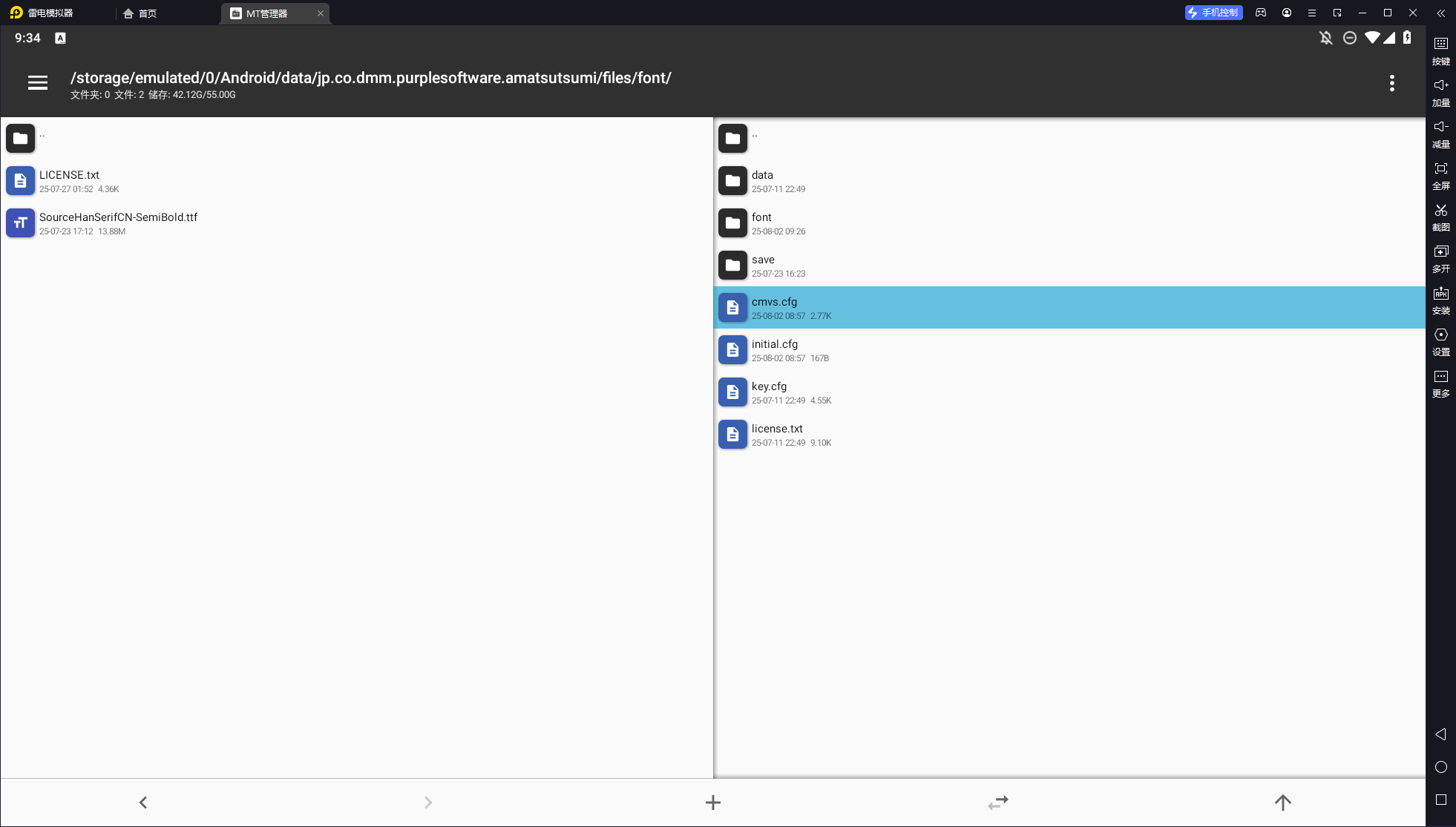This screenshot has height=827, width=1456.
Task: Open key.cfg file
Action: tap(769, 392)
